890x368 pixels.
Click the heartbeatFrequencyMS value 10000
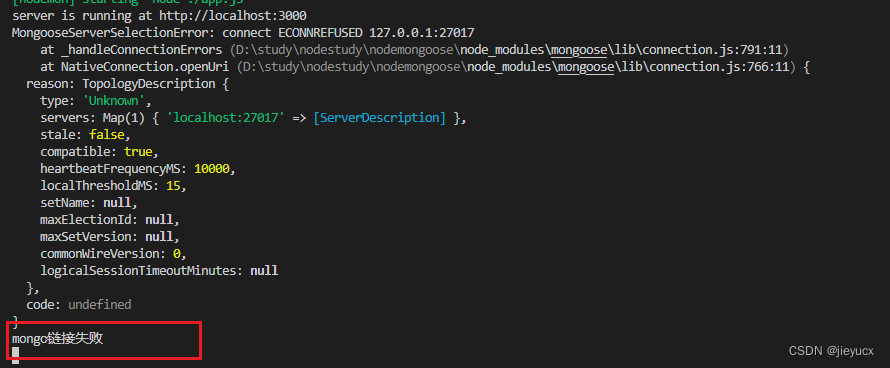(x=212, y=169)
